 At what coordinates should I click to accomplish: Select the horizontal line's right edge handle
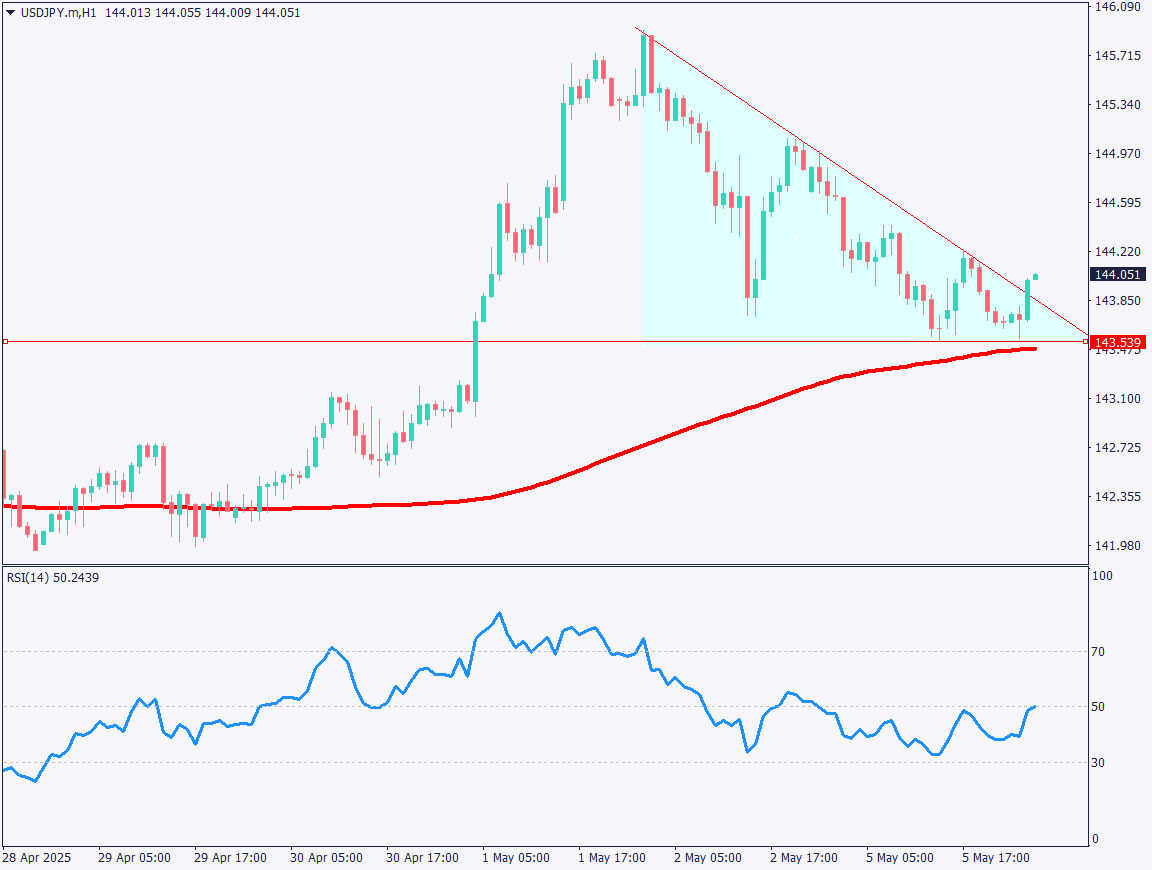click(1086, 342)
